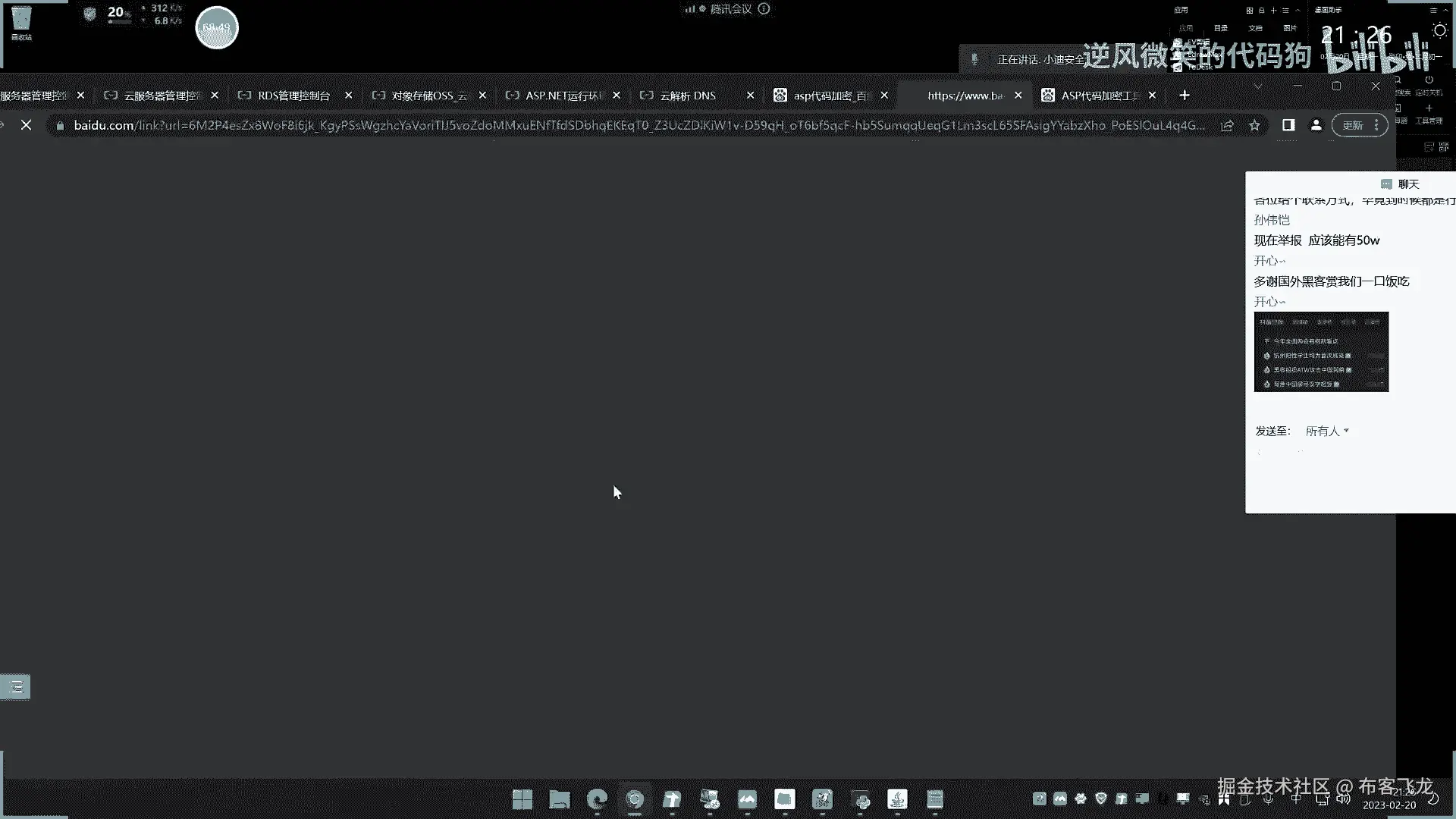
Task: Click the Windows Start button
Action: tap(522, 799)
